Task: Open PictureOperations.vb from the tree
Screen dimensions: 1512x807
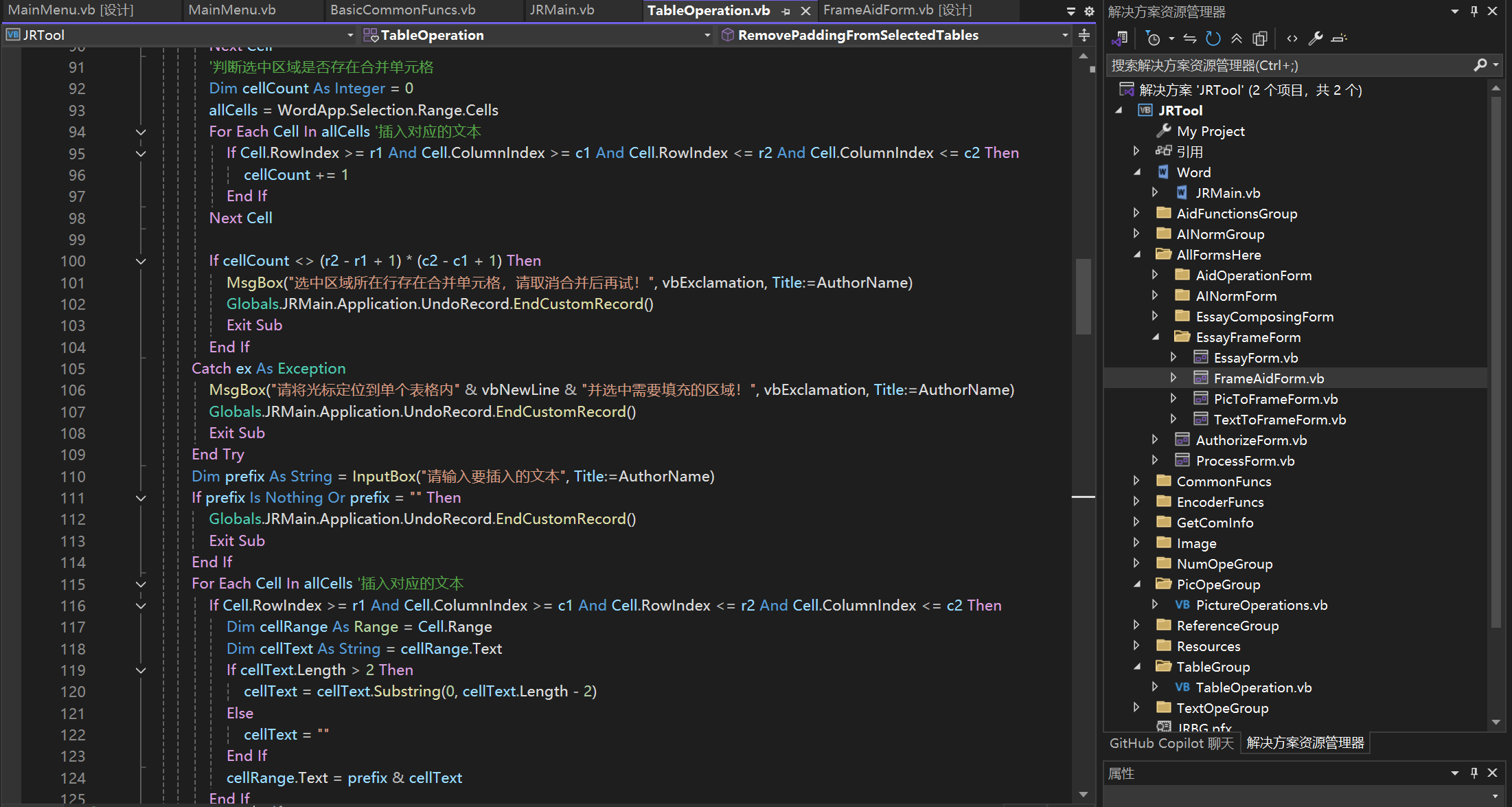Action: [1261, 605]
